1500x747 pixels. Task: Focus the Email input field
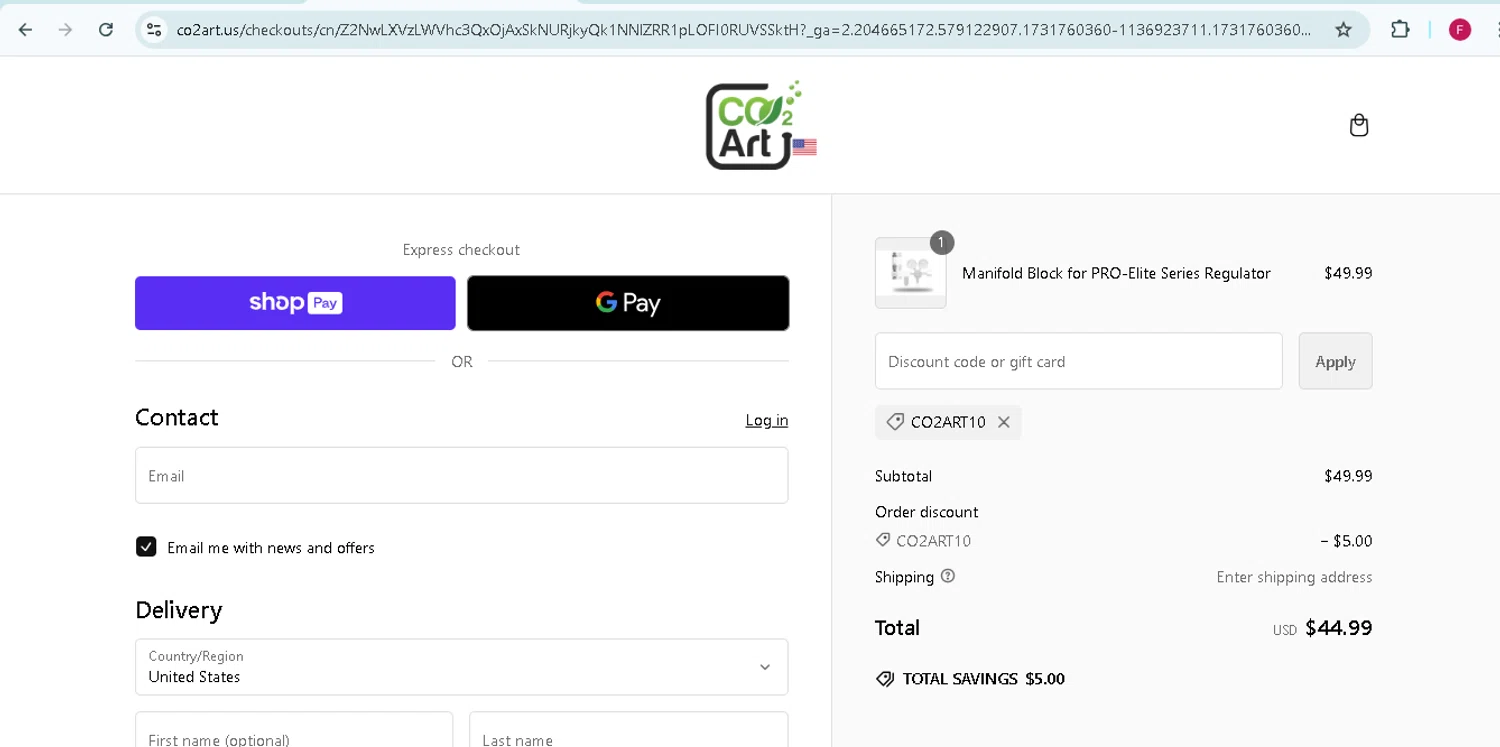tap(461, 475)
